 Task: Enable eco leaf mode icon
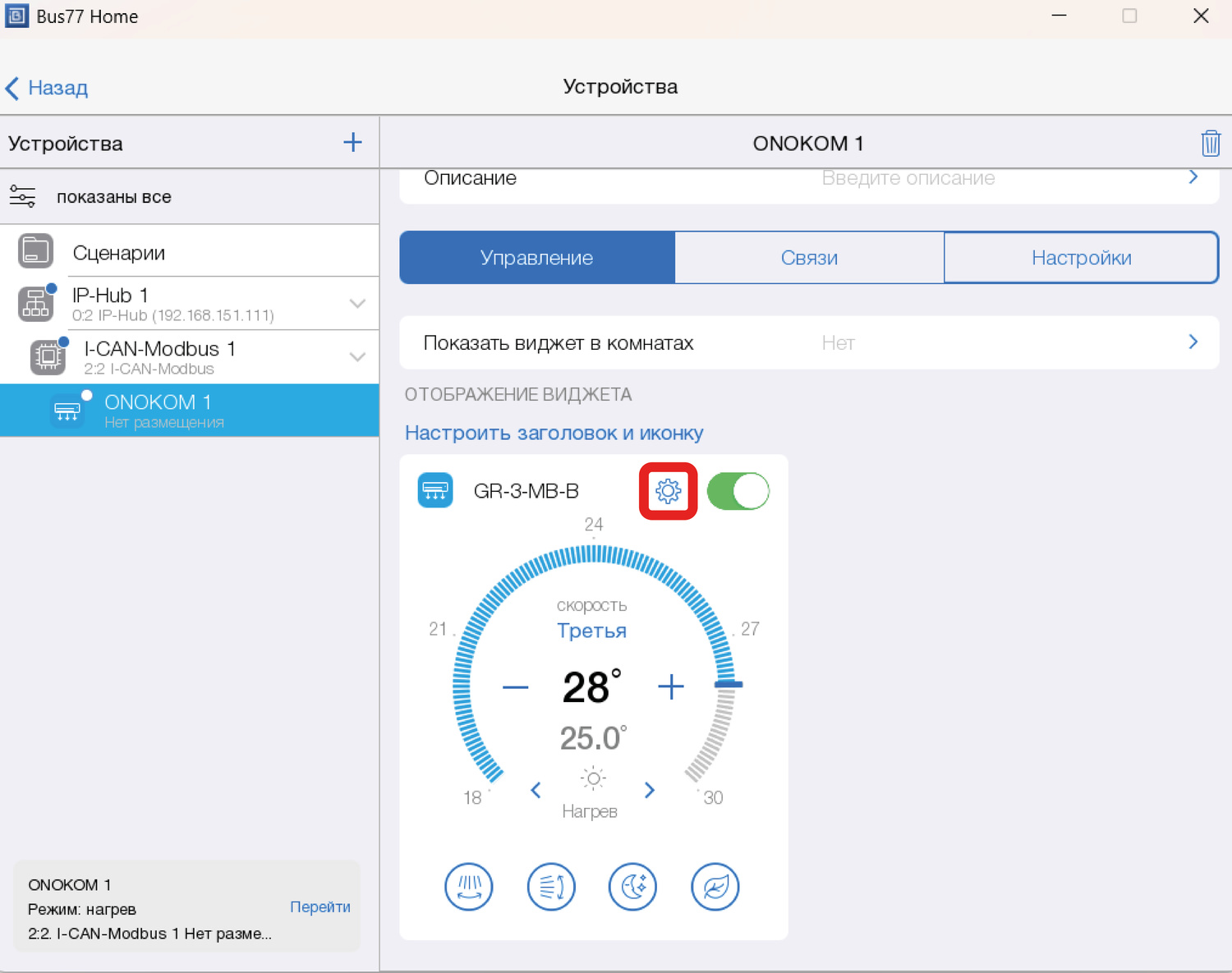pos(715,887)
